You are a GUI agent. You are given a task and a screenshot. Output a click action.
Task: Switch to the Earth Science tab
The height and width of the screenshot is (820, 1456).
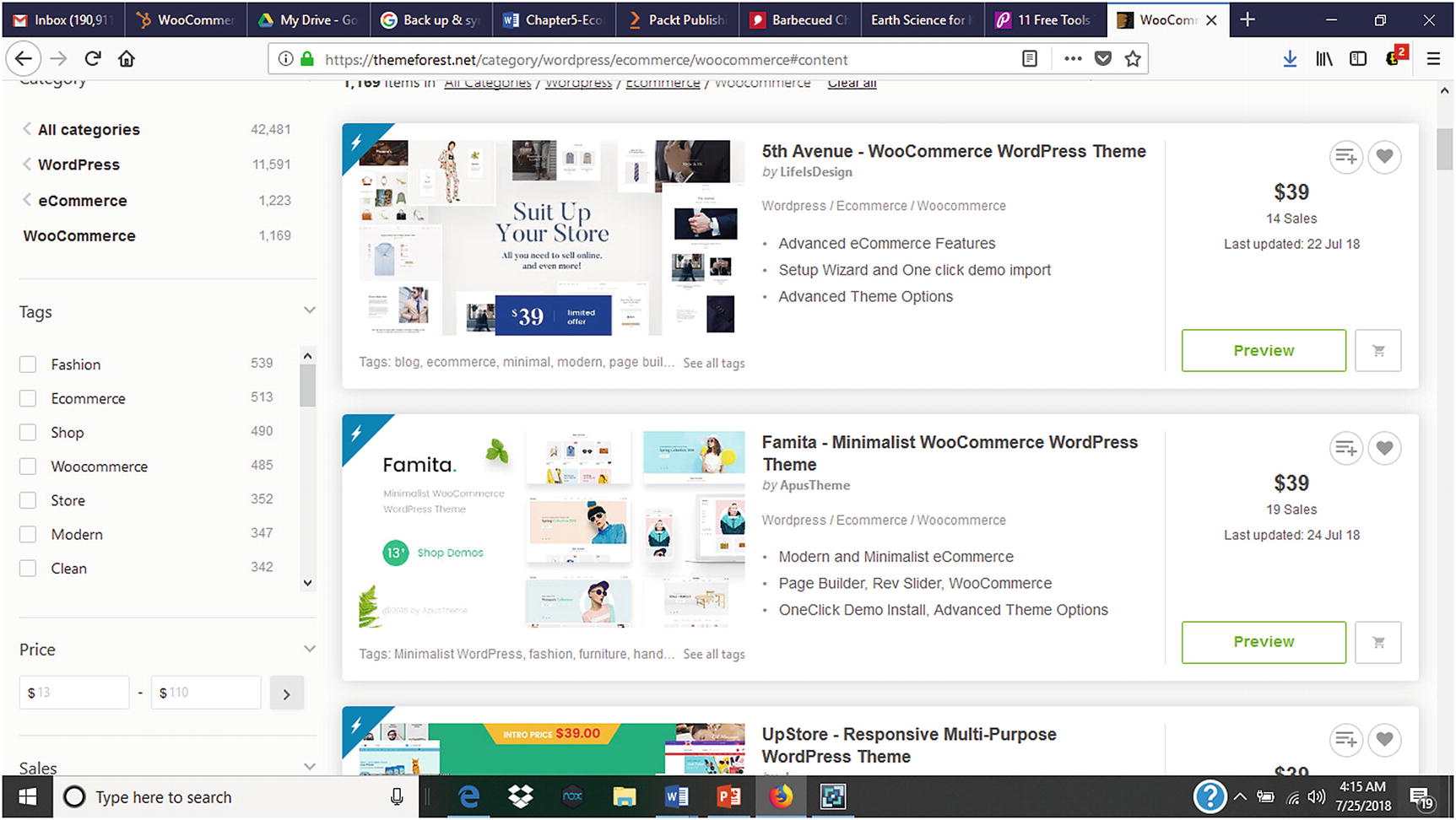(923, 19)
